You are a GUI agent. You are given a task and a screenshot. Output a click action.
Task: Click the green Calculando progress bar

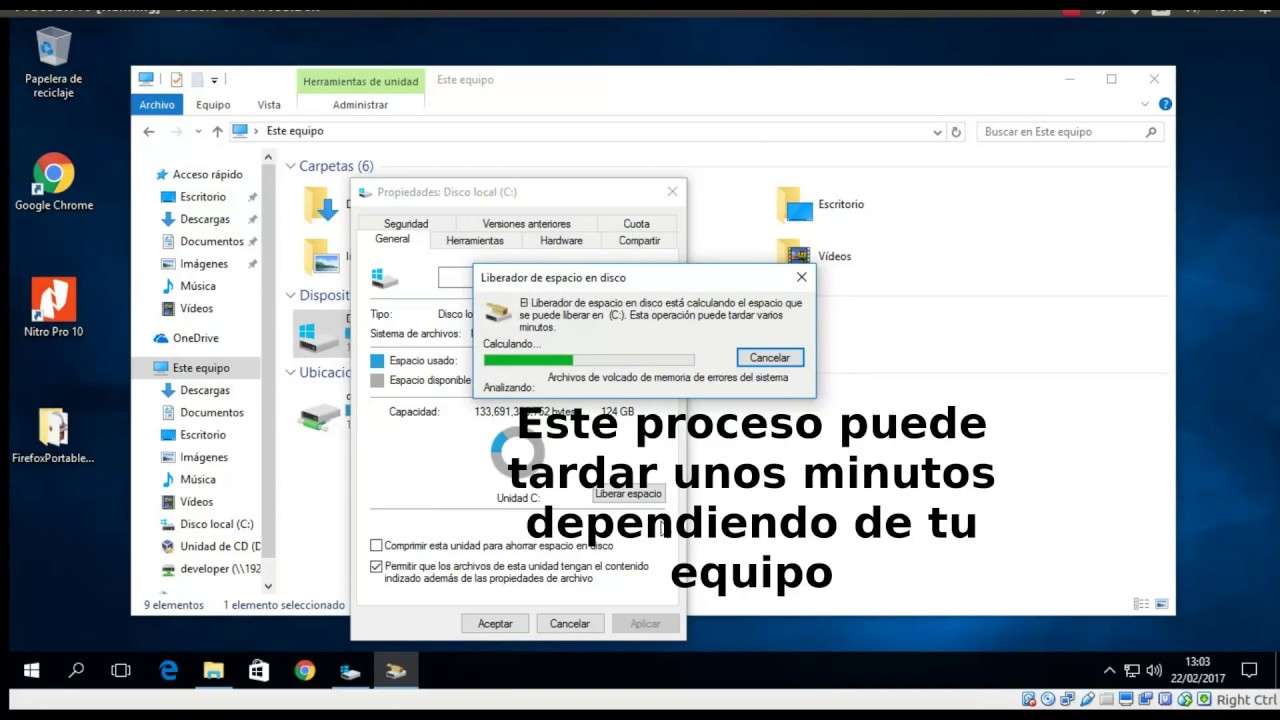click(x=528, y=359)
